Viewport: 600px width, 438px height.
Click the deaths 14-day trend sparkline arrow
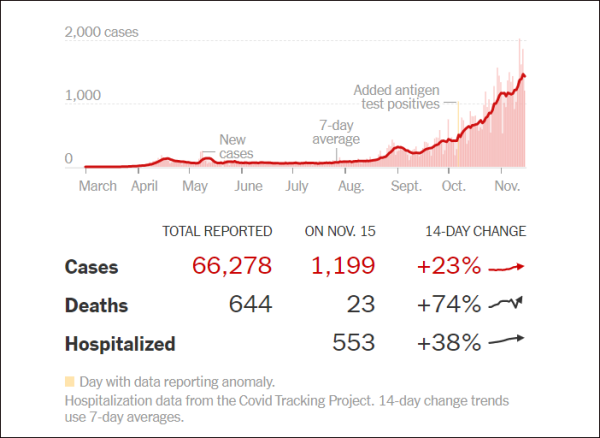[x=505, y=303]
